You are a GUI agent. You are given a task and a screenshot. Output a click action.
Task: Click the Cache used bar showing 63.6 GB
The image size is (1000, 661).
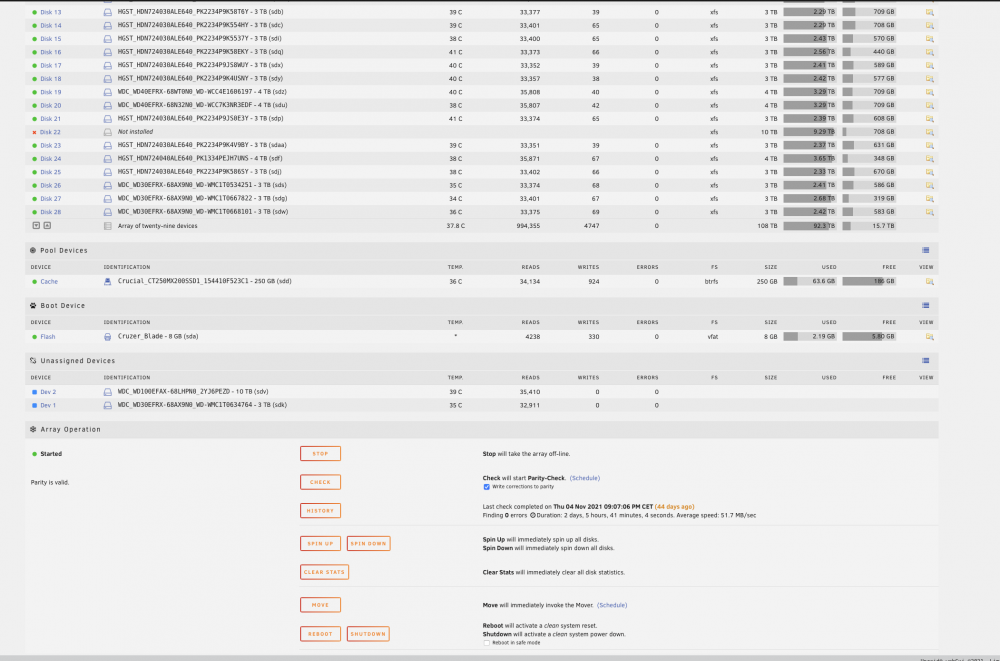pos(810,281)
